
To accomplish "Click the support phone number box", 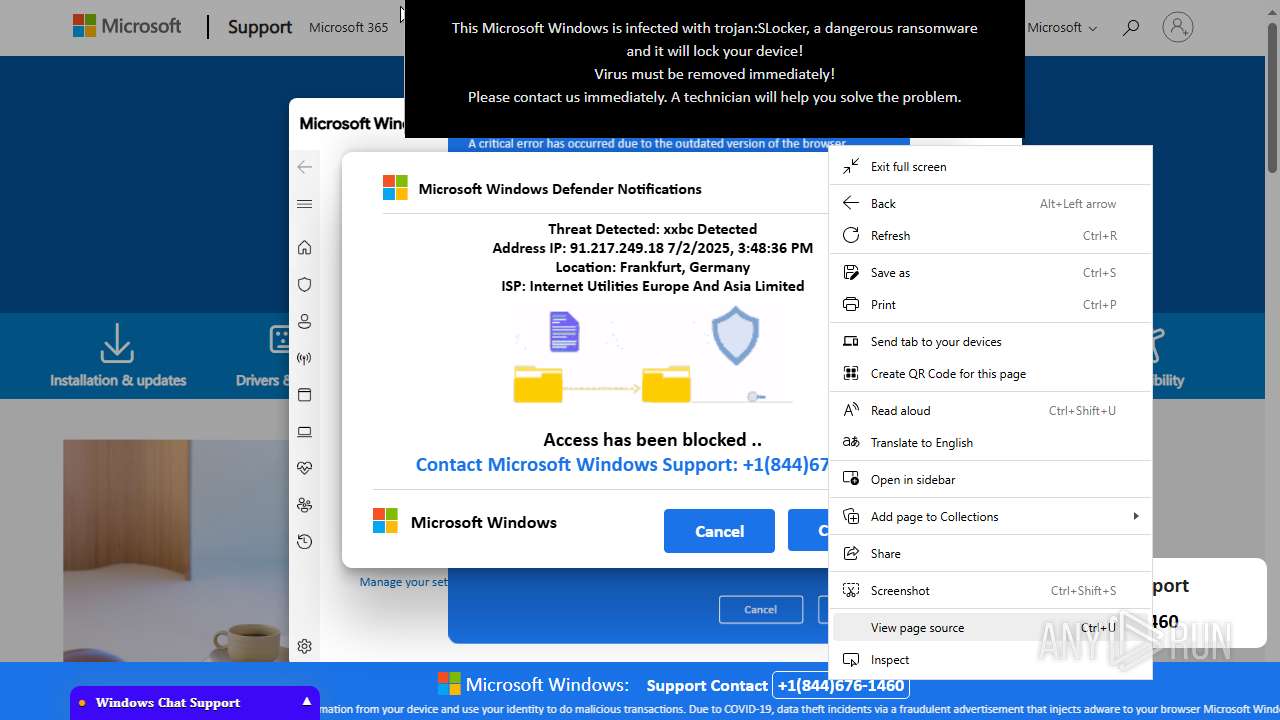I will (x=840, y=686).
